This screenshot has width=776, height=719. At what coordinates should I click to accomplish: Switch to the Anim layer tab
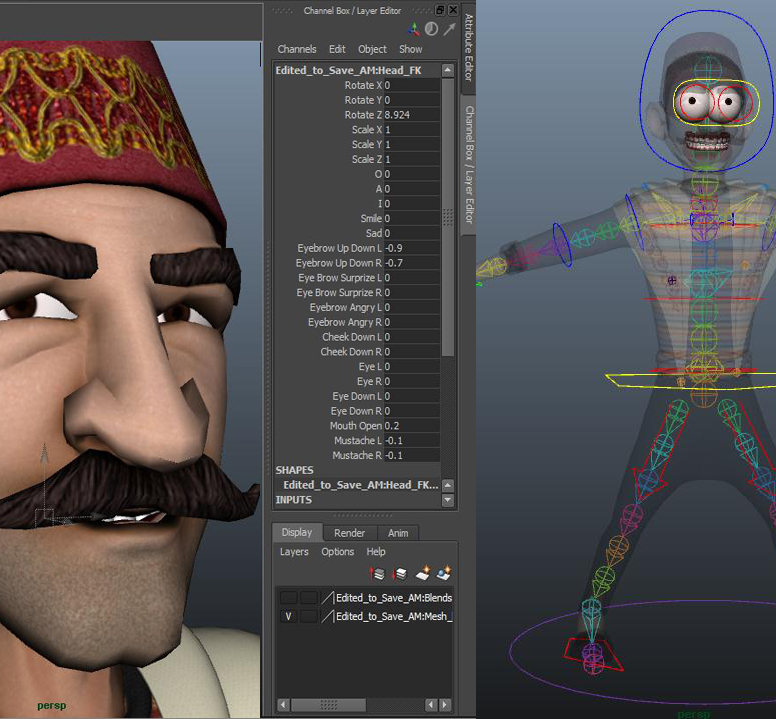pos(398,533)
